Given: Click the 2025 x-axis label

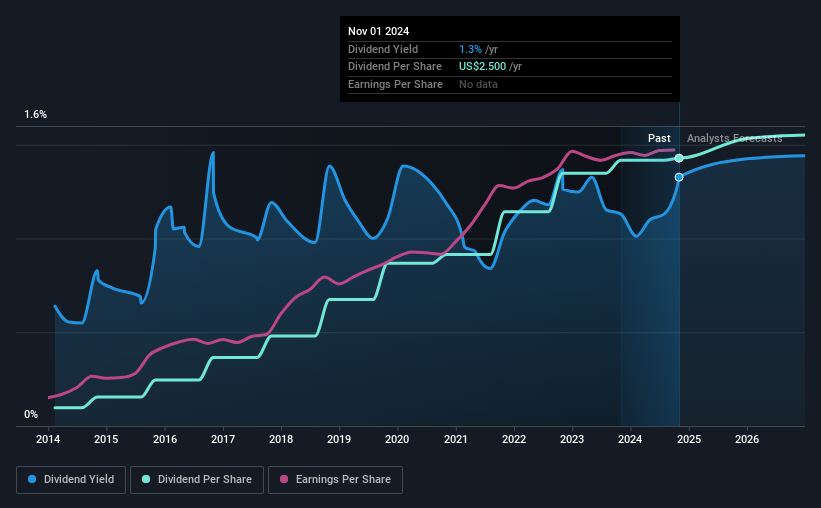Looking at the screenshot, I should (689, 439).
